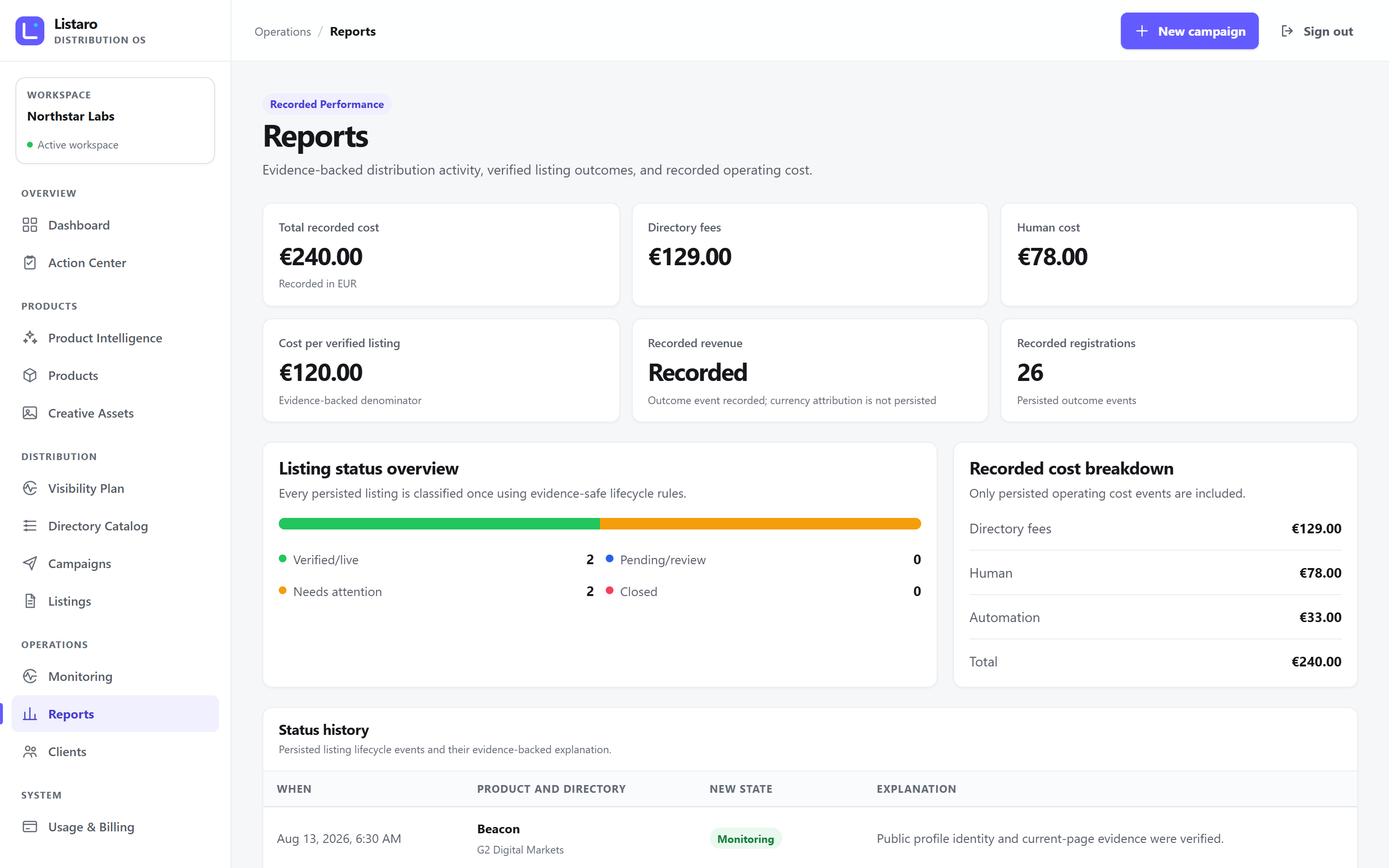Click the plus icon in New campaign
Viewport: 1389px width, 868px height.
[1142, 31]
